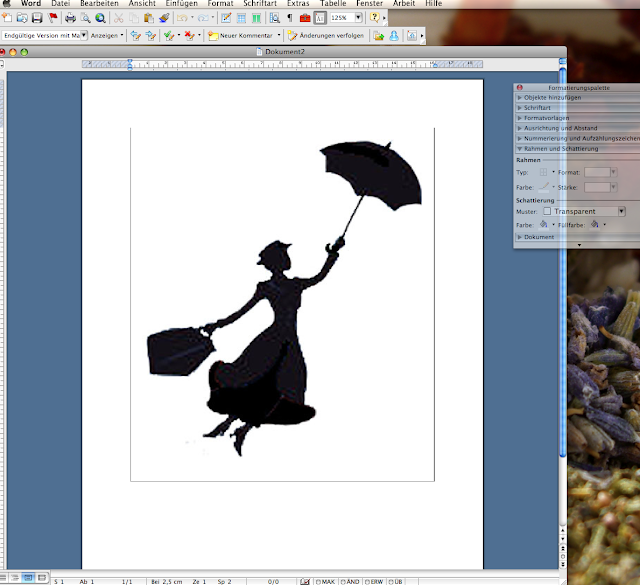Toggle the Formatting Palette icon
The height and width of the screenshot is (585, 640).
320,18
